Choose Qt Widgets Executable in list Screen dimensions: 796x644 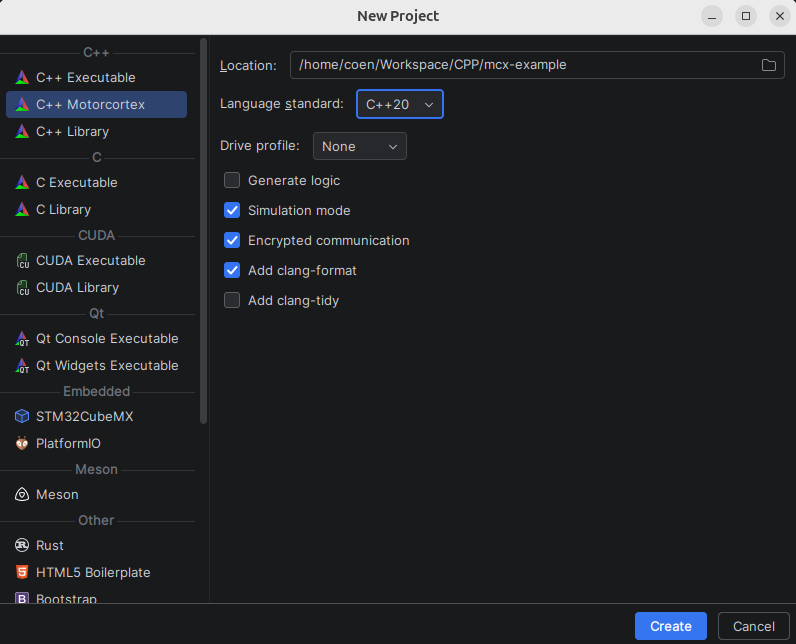107,366
